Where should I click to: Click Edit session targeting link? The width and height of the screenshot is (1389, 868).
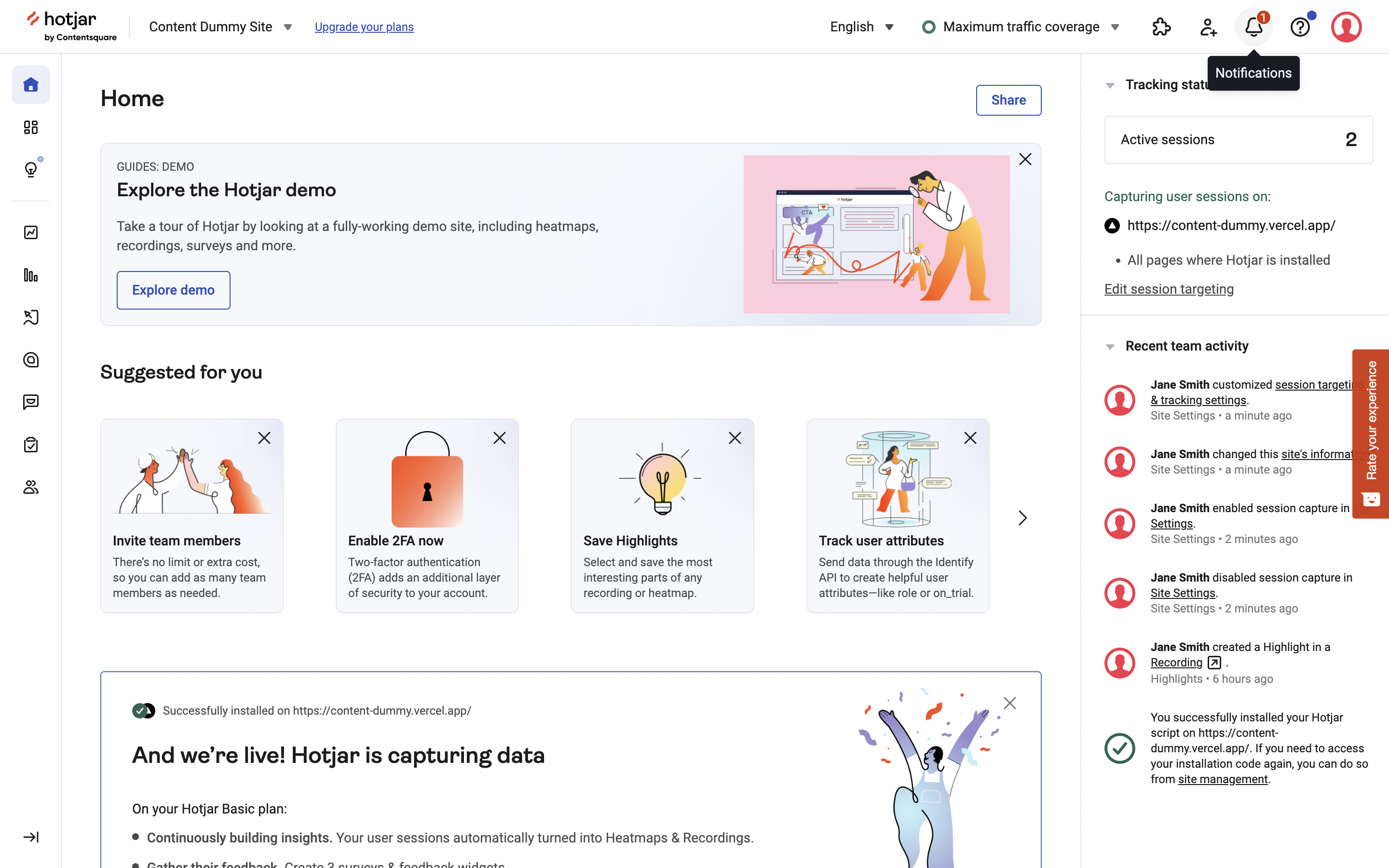(x=1169, y=289)
